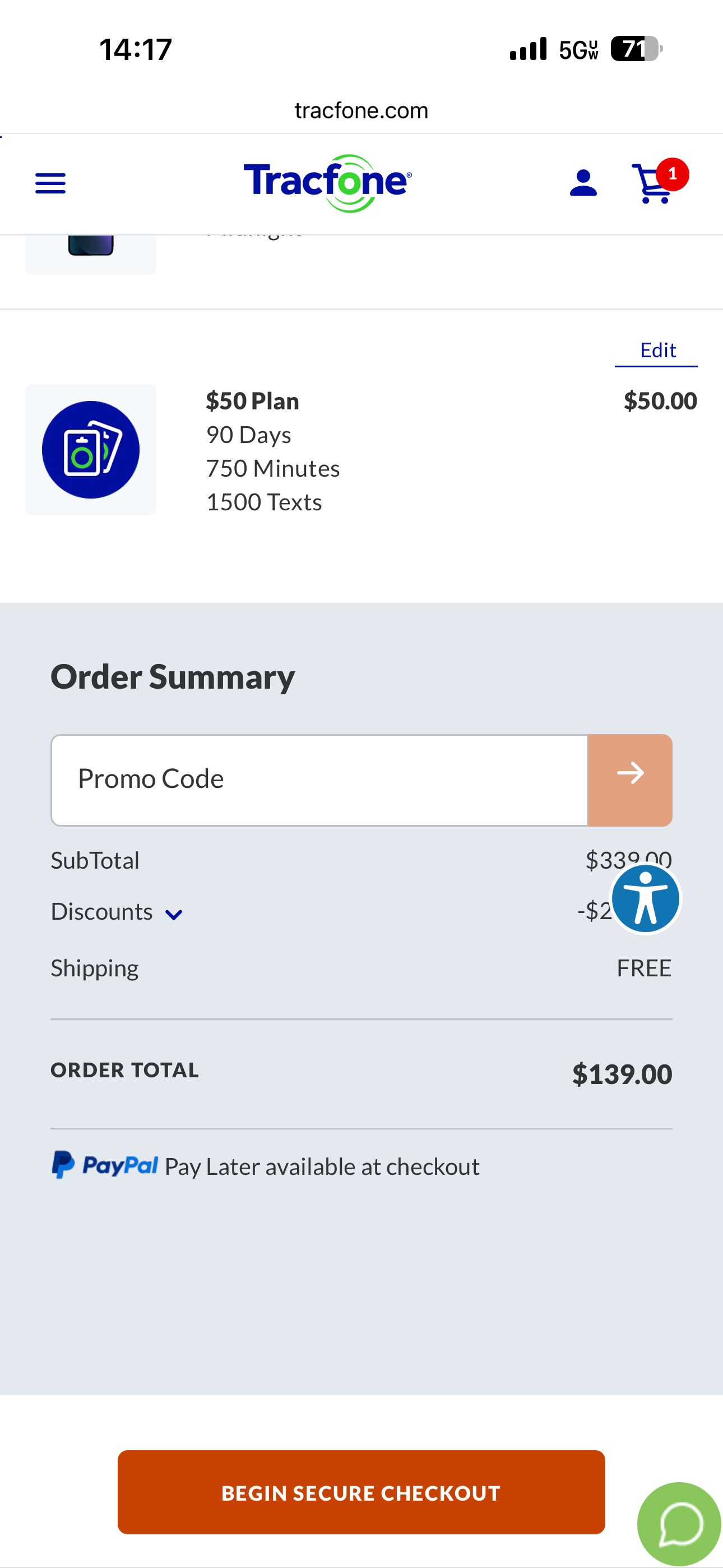View the shopping cart

coord(654,185)
